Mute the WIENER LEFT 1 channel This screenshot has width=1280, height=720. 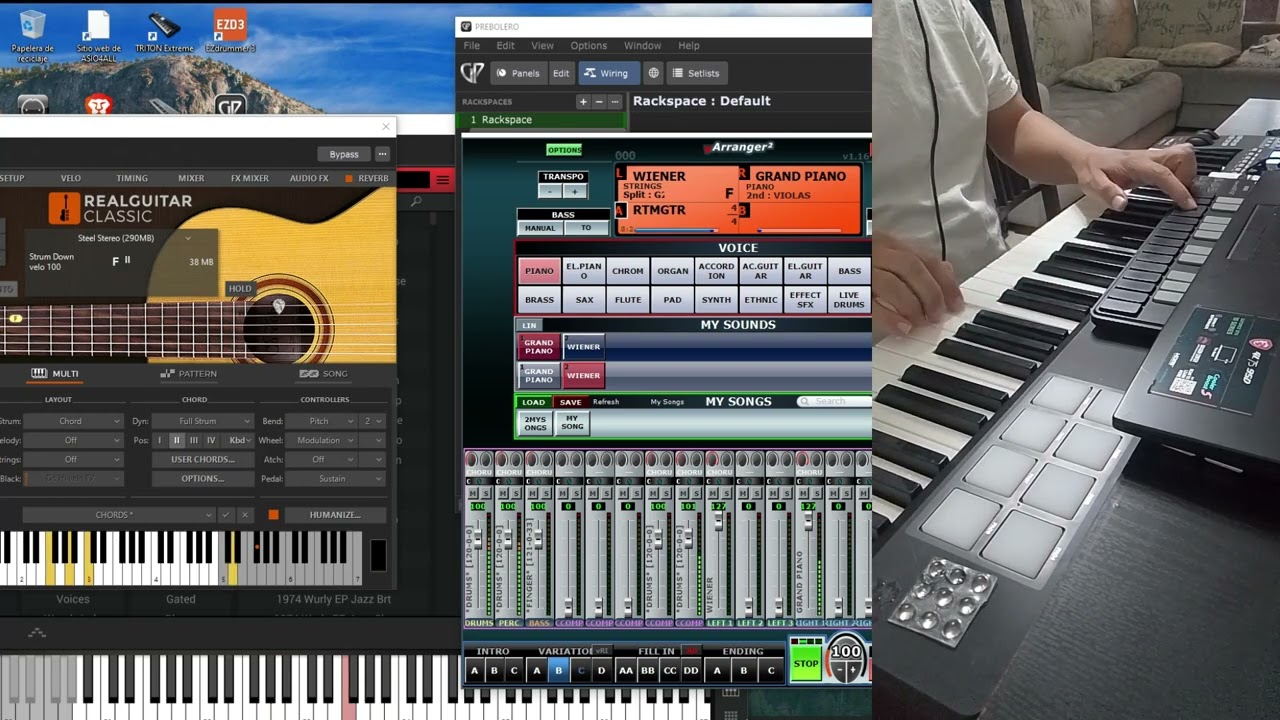713,494
